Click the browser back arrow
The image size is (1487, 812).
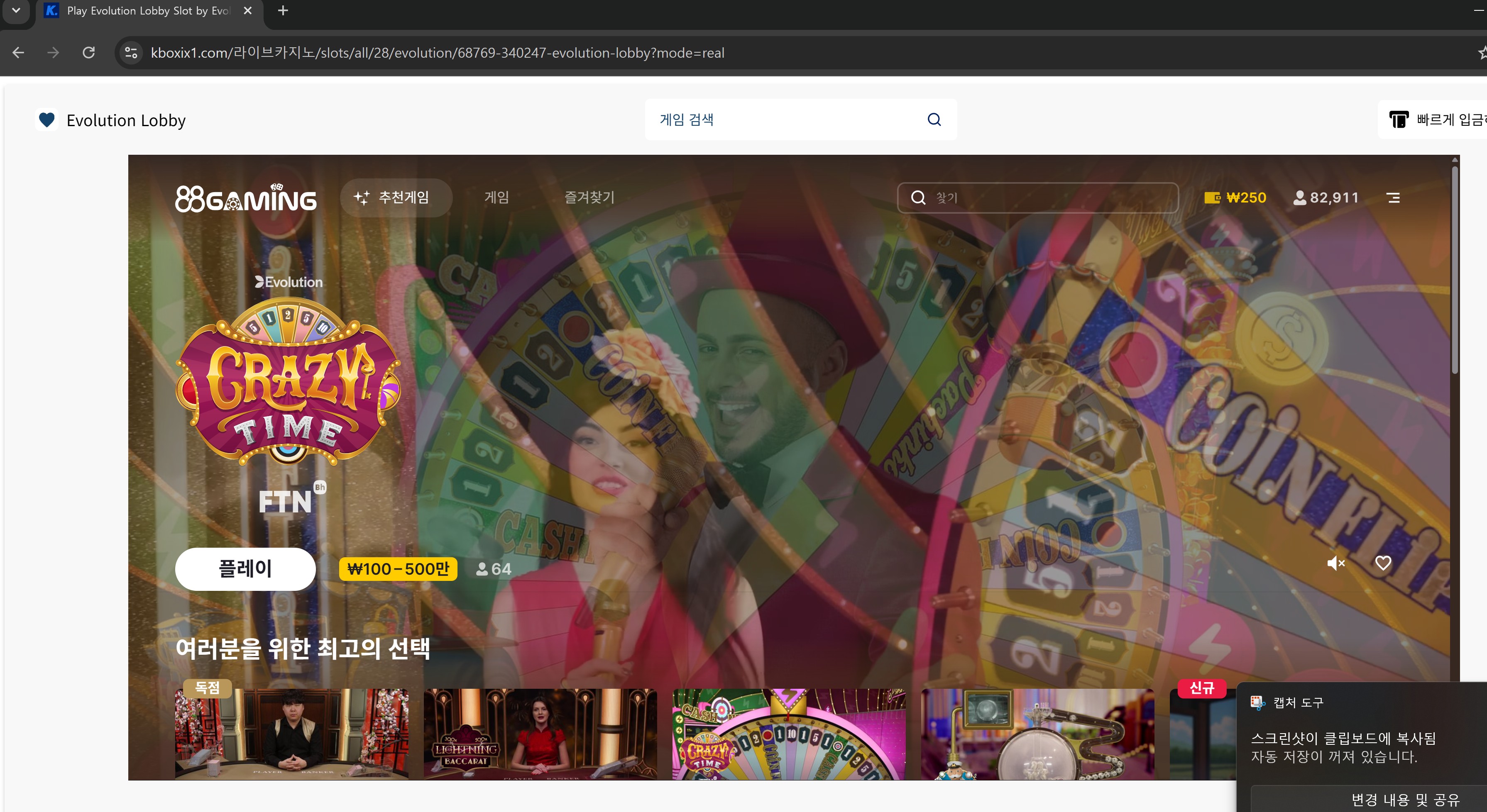coord(18,53)
